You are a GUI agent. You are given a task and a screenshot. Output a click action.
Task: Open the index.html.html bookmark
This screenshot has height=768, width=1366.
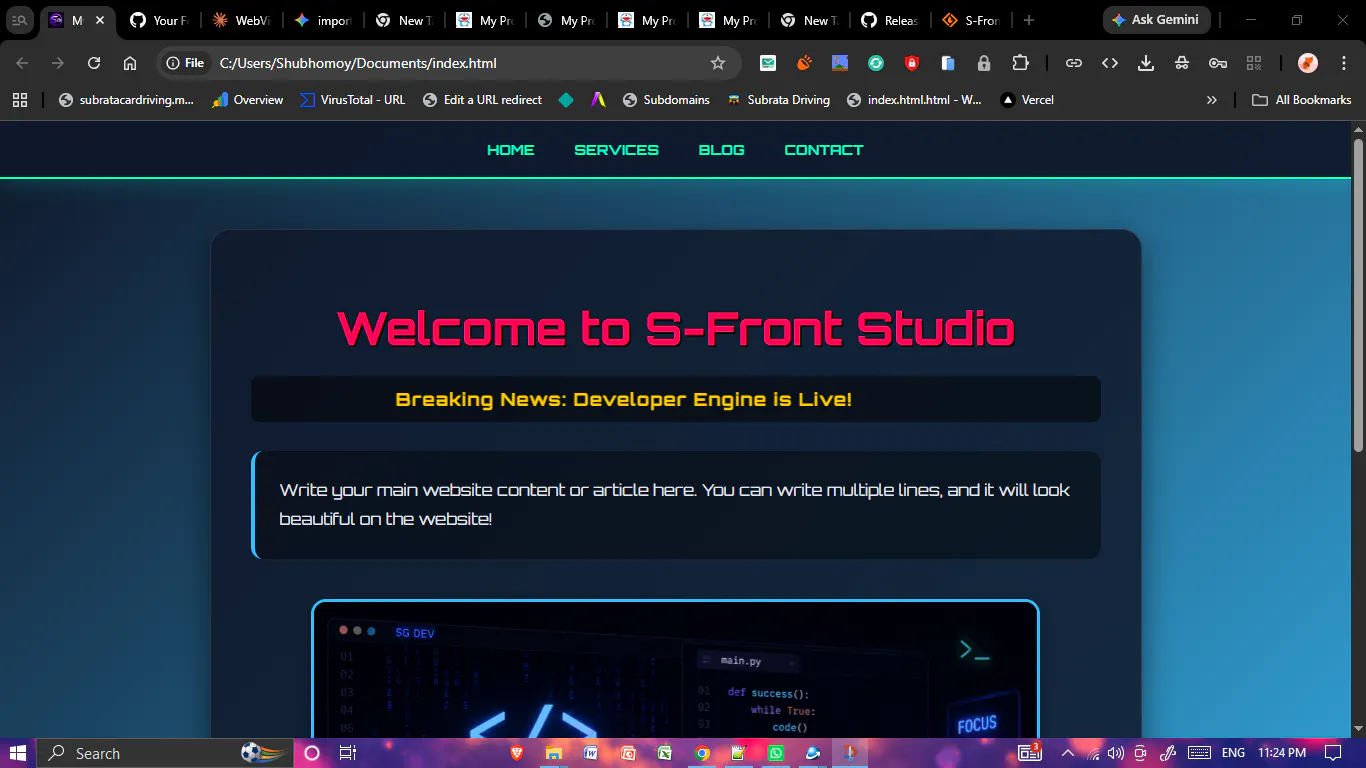click(x=914, y=100)
